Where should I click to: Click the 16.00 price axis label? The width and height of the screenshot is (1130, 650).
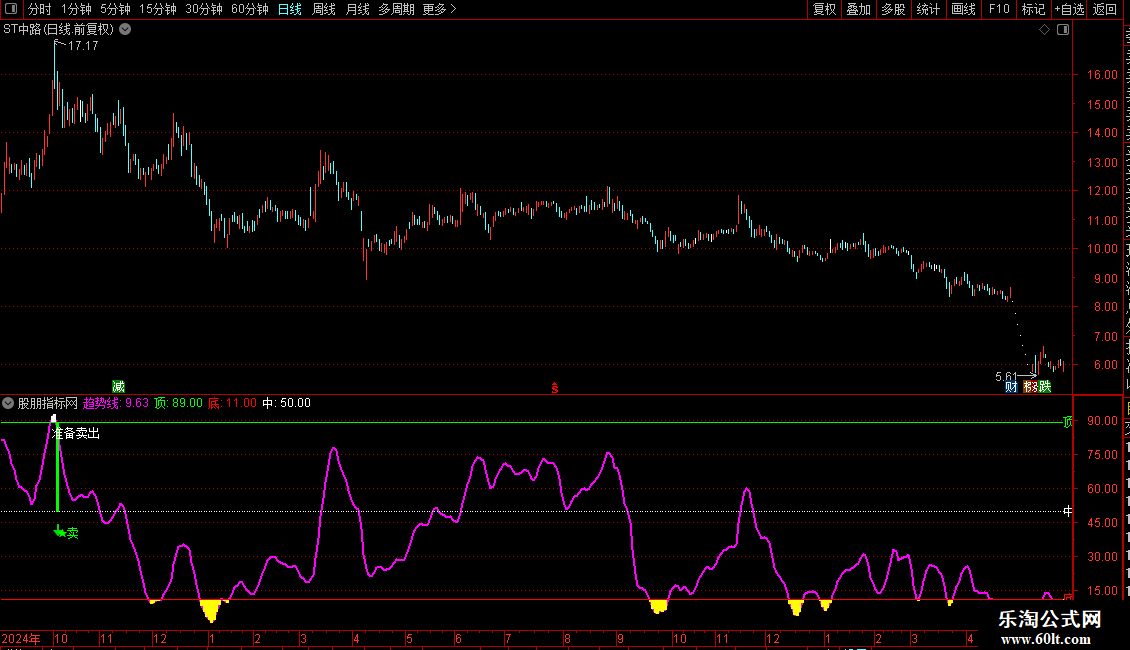tap(1102, 74)
